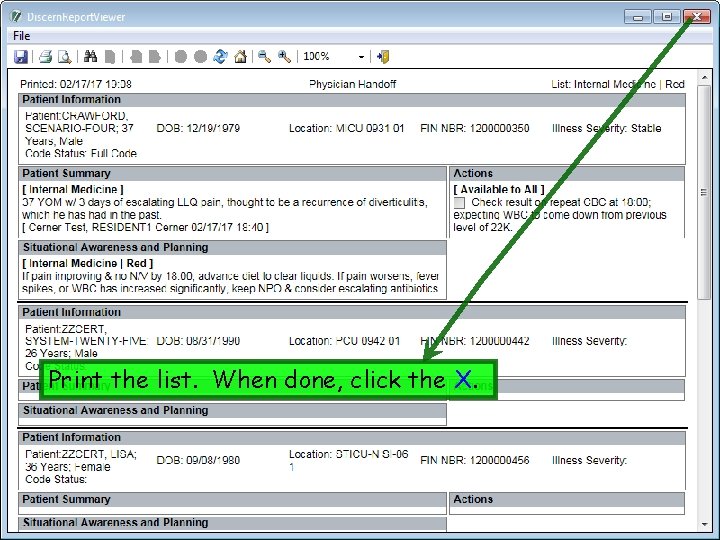Click Cerner Test, RESIDENT1 signature line
This screenshot has width=720, height=540.
(x=146, y=227)
